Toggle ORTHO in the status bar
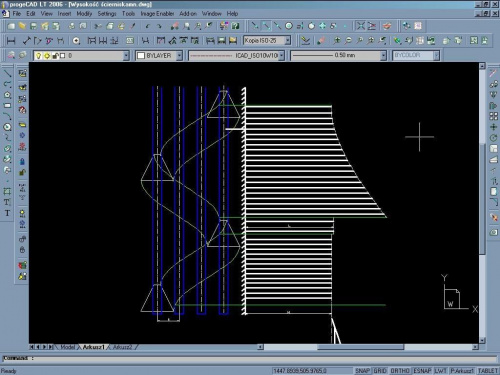The height and width of the screenshot is (375, 500). pos(400,371)
